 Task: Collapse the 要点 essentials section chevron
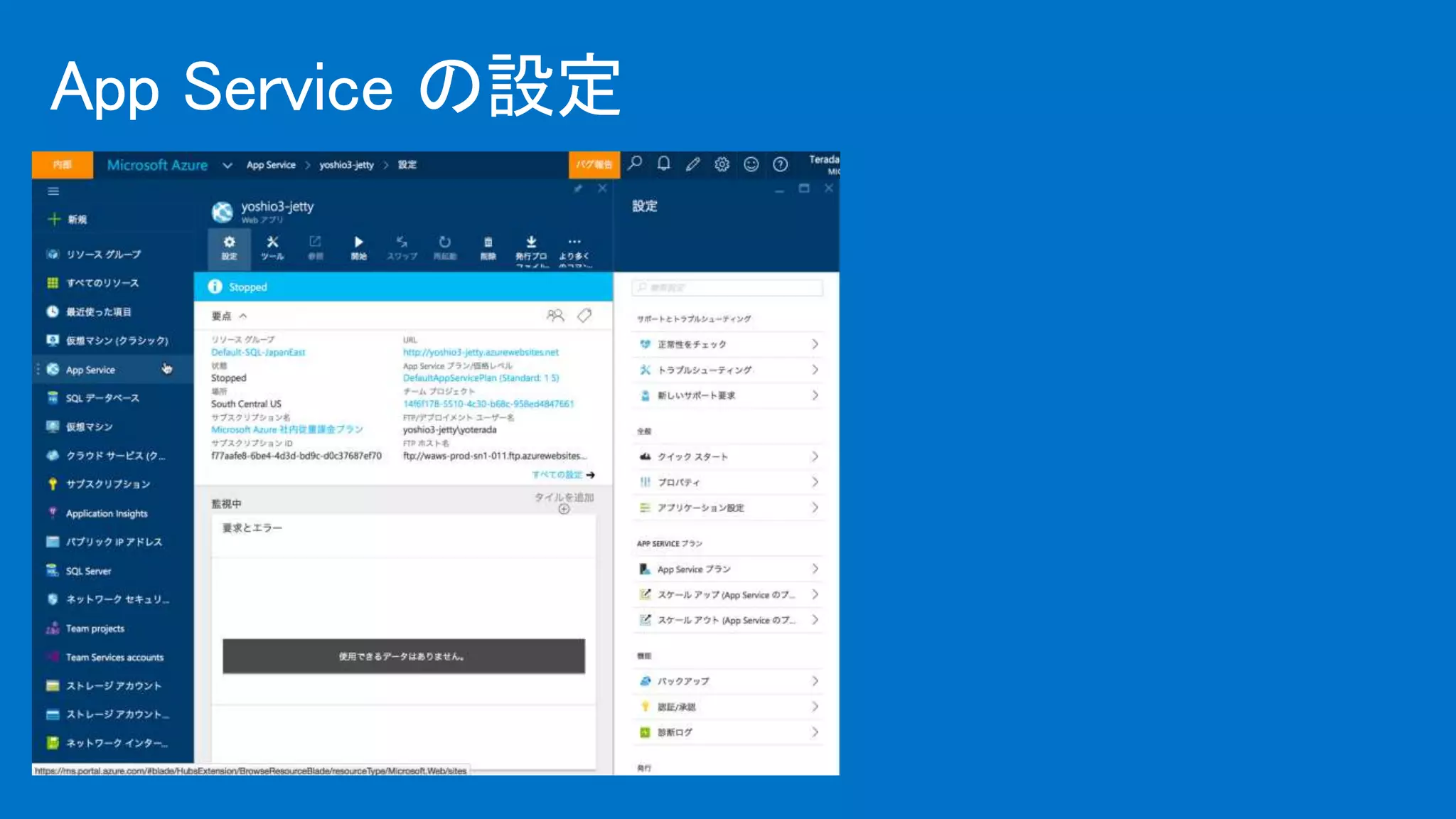pos(243,316)
